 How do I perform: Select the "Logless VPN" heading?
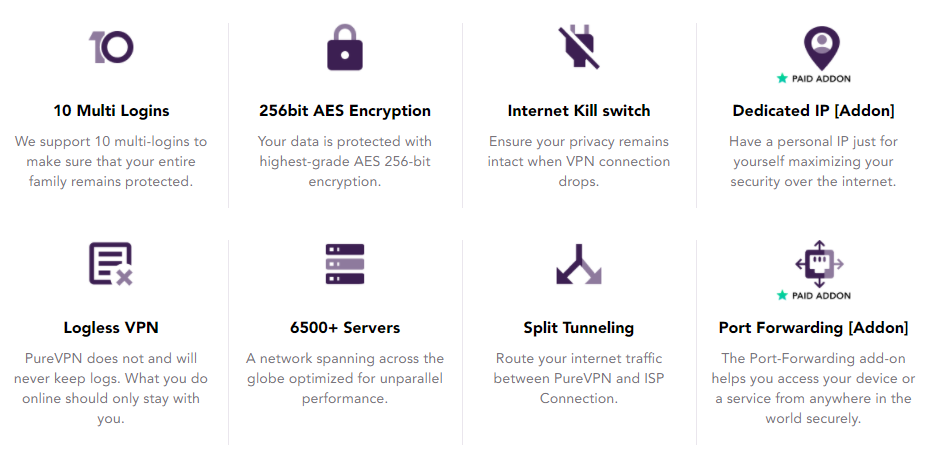click(x=111, y=328)
